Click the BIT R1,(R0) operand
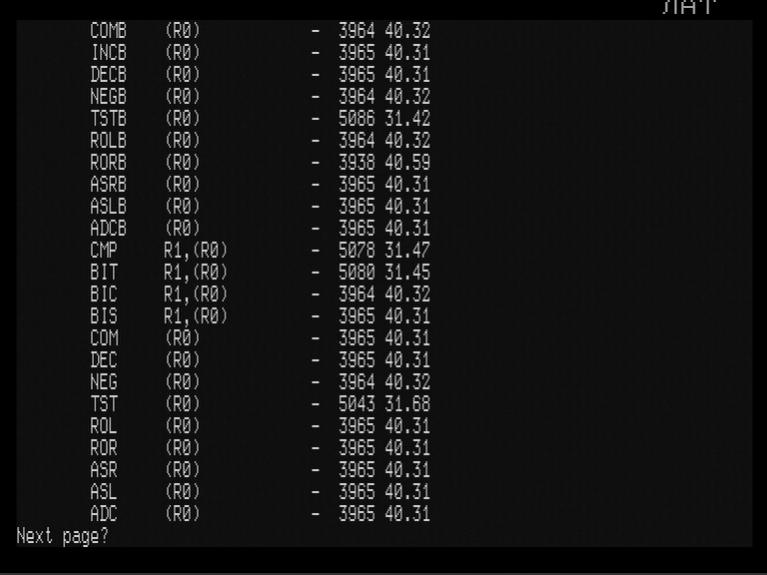The image size is (767, 575). (196, 272)
